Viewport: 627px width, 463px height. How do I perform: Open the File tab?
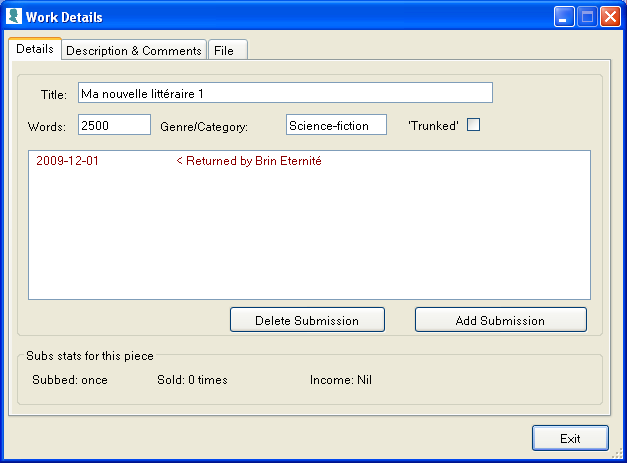[x=228, y=50]
